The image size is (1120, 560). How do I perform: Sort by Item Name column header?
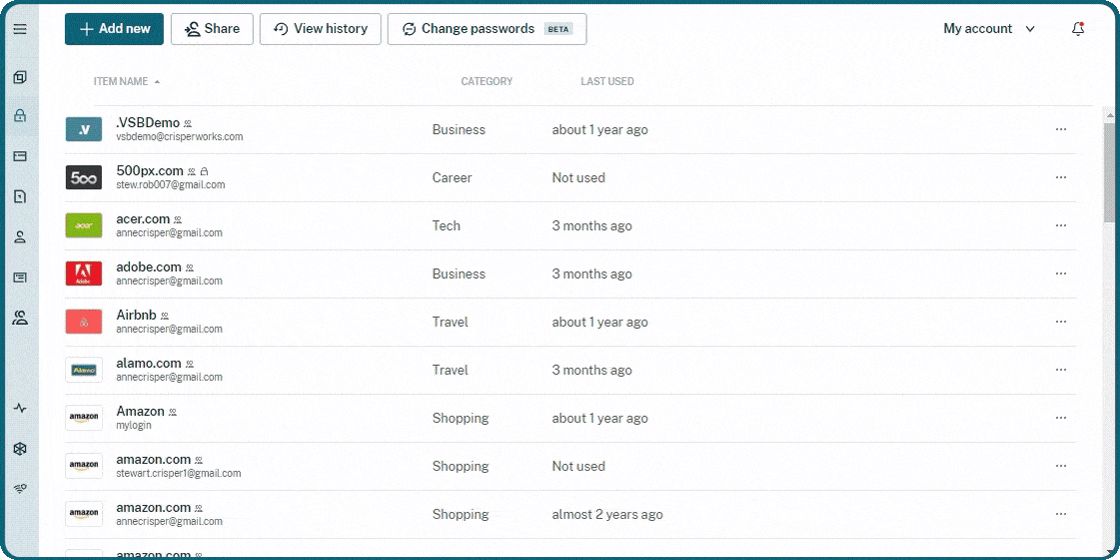[x=126, y=81]
